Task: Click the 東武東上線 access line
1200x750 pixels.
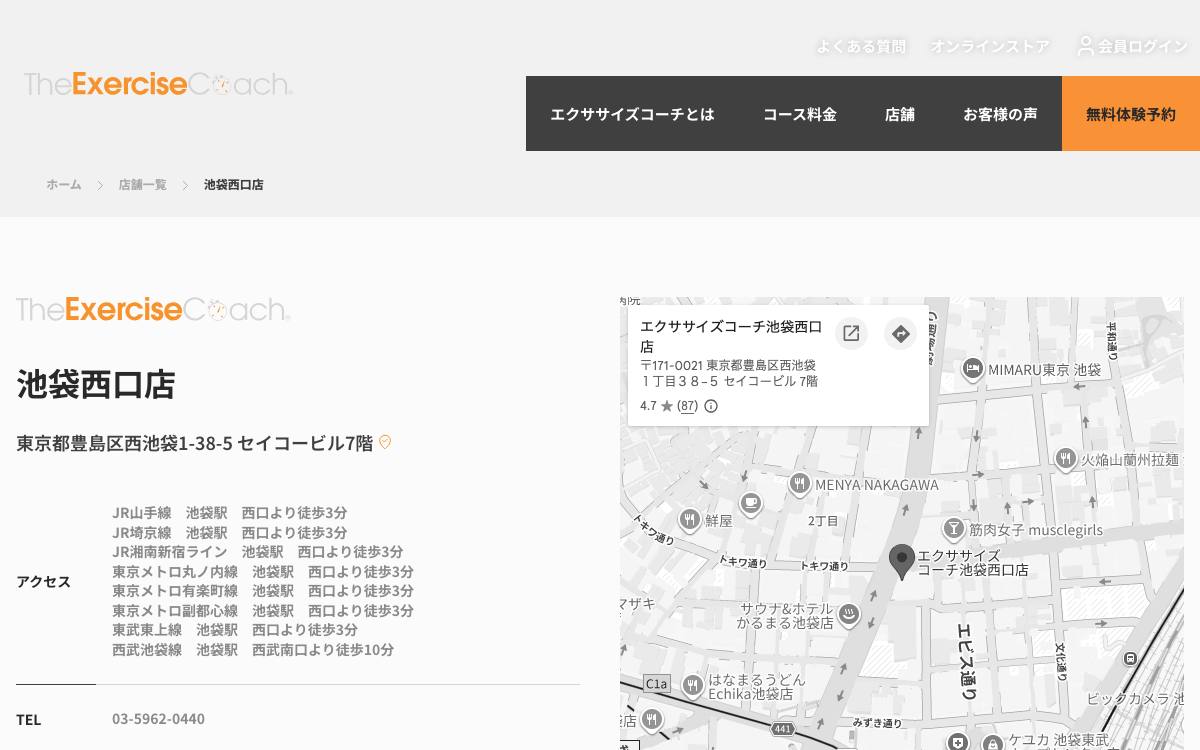Action: [235, 630]
